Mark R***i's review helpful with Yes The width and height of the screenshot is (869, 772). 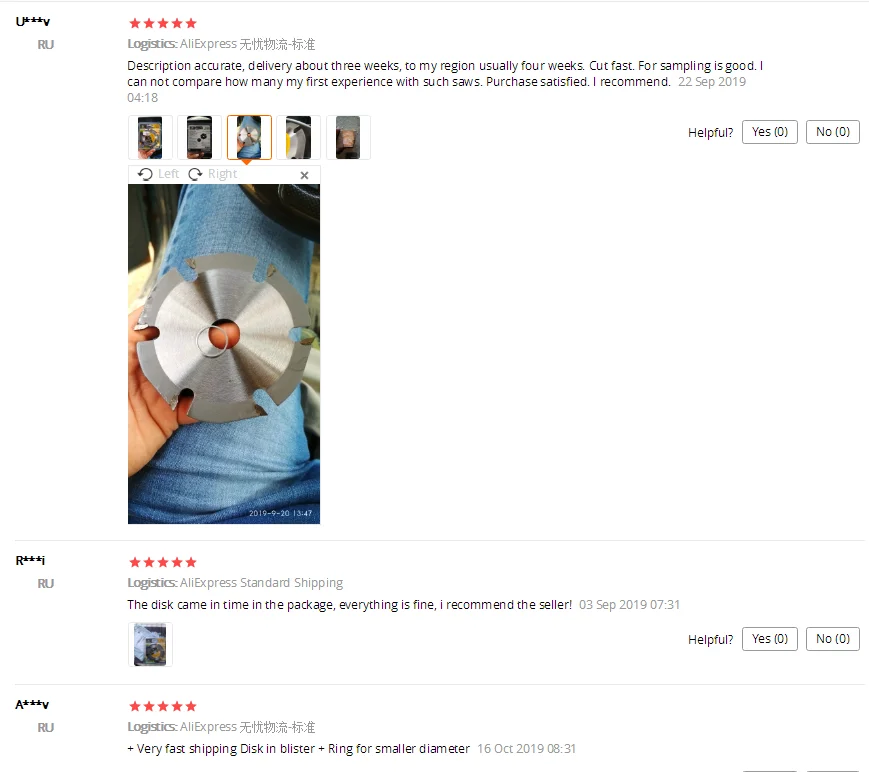[769, 639]
